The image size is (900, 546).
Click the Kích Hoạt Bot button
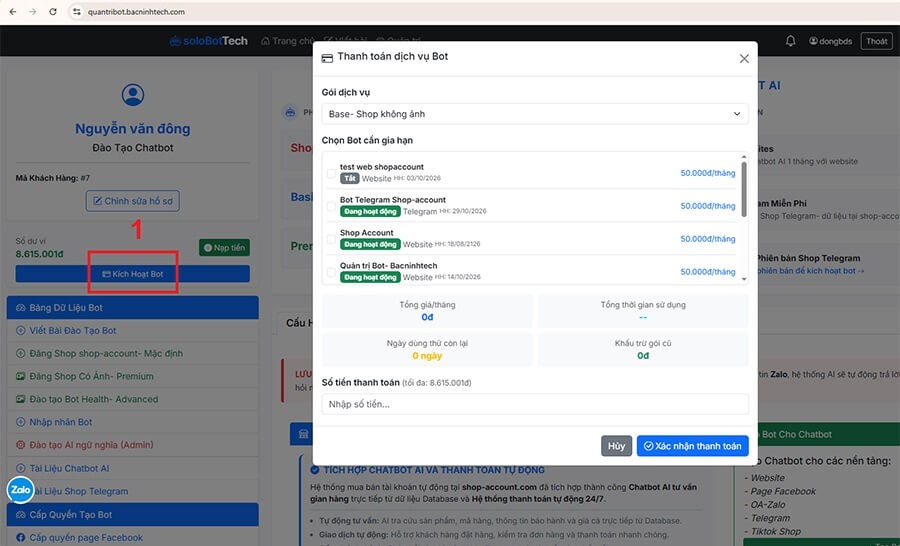(x=133, y=274)
